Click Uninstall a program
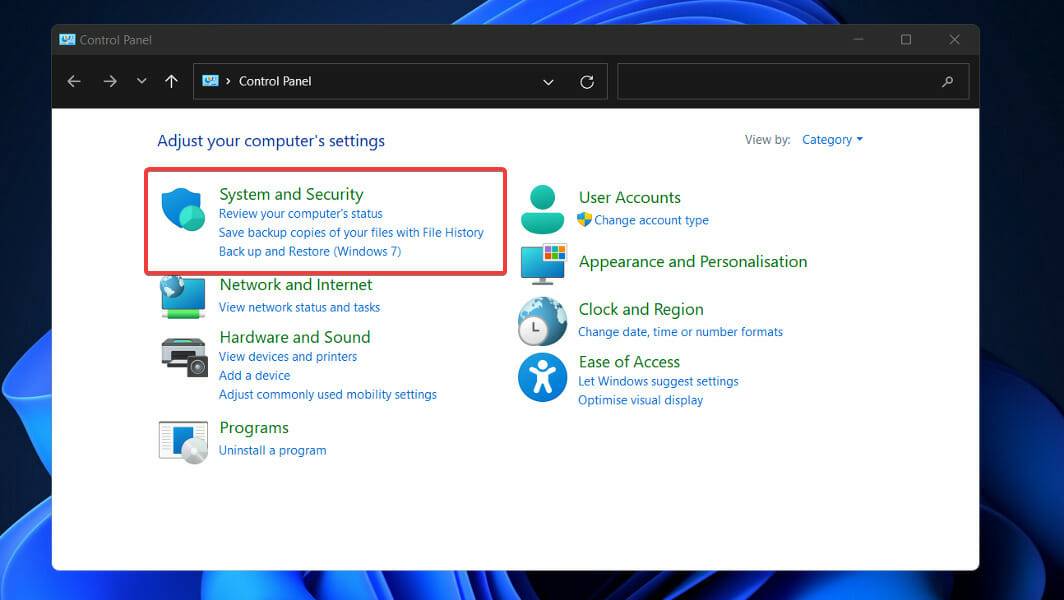 pyautogui.click(x=272, y=450)
